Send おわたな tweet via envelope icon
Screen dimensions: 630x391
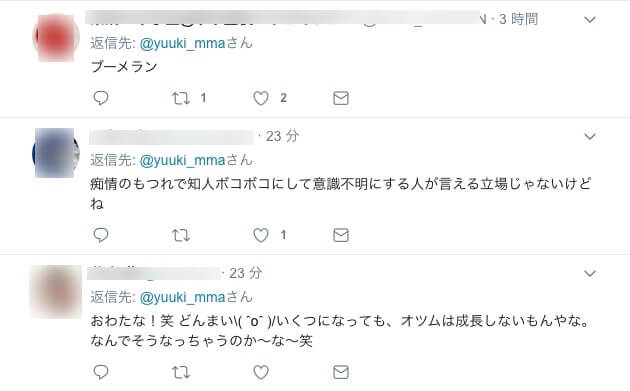click(341, 372)
